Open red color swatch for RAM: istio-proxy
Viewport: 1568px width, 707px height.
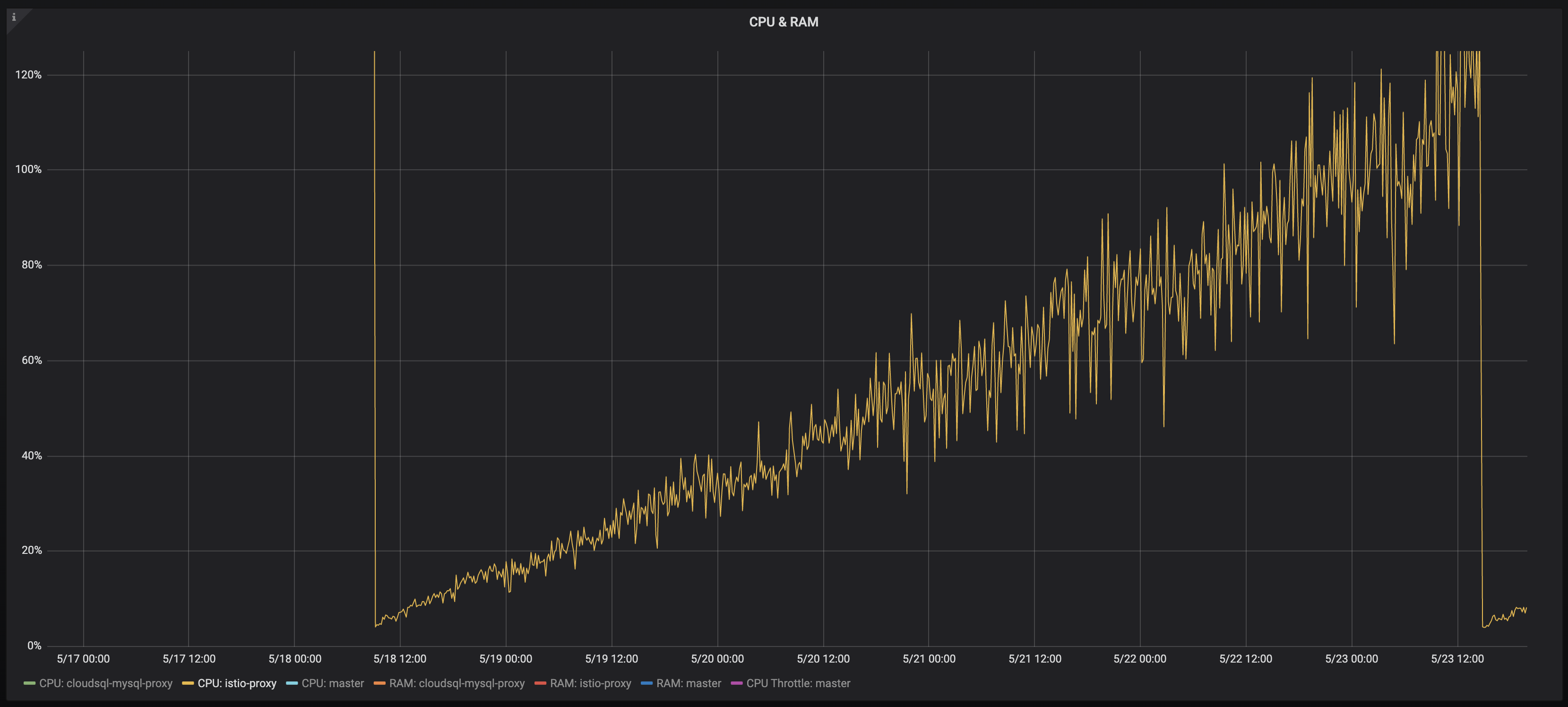pyautogui.click(x=540, y=683)
